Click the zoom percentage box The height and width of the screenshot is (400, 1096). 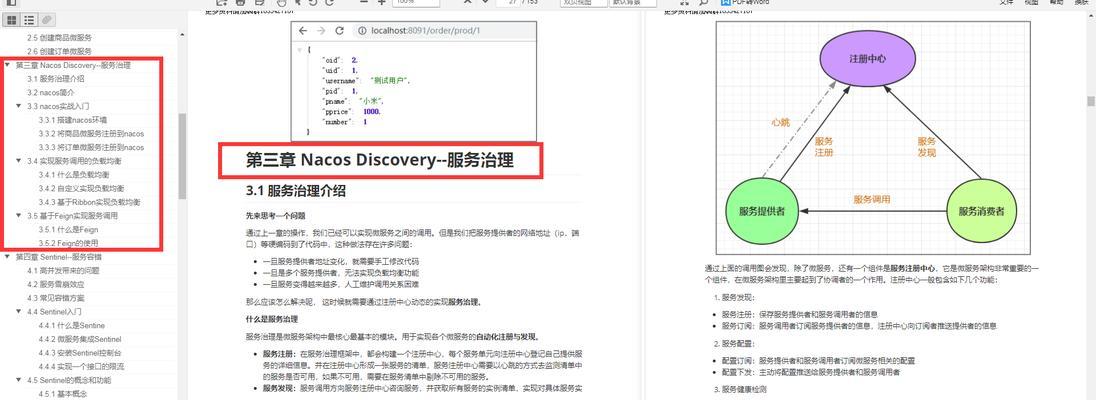(416, 3)
